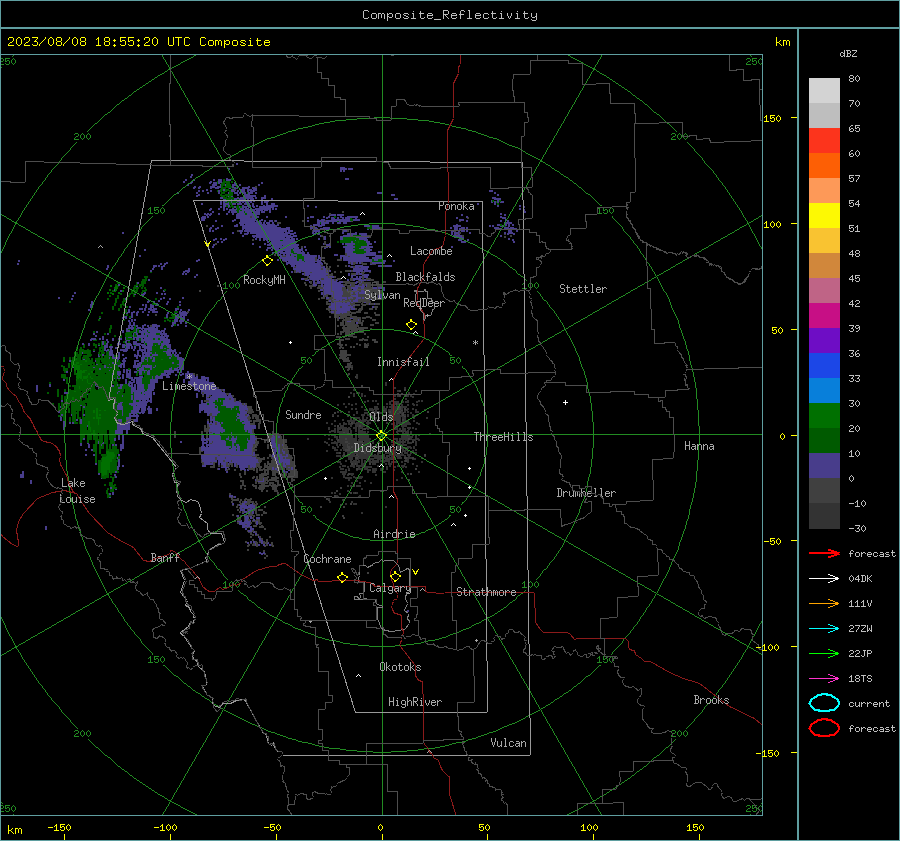
Task: Select the orange 111V arrow icon
Action: tap(824, 603)
